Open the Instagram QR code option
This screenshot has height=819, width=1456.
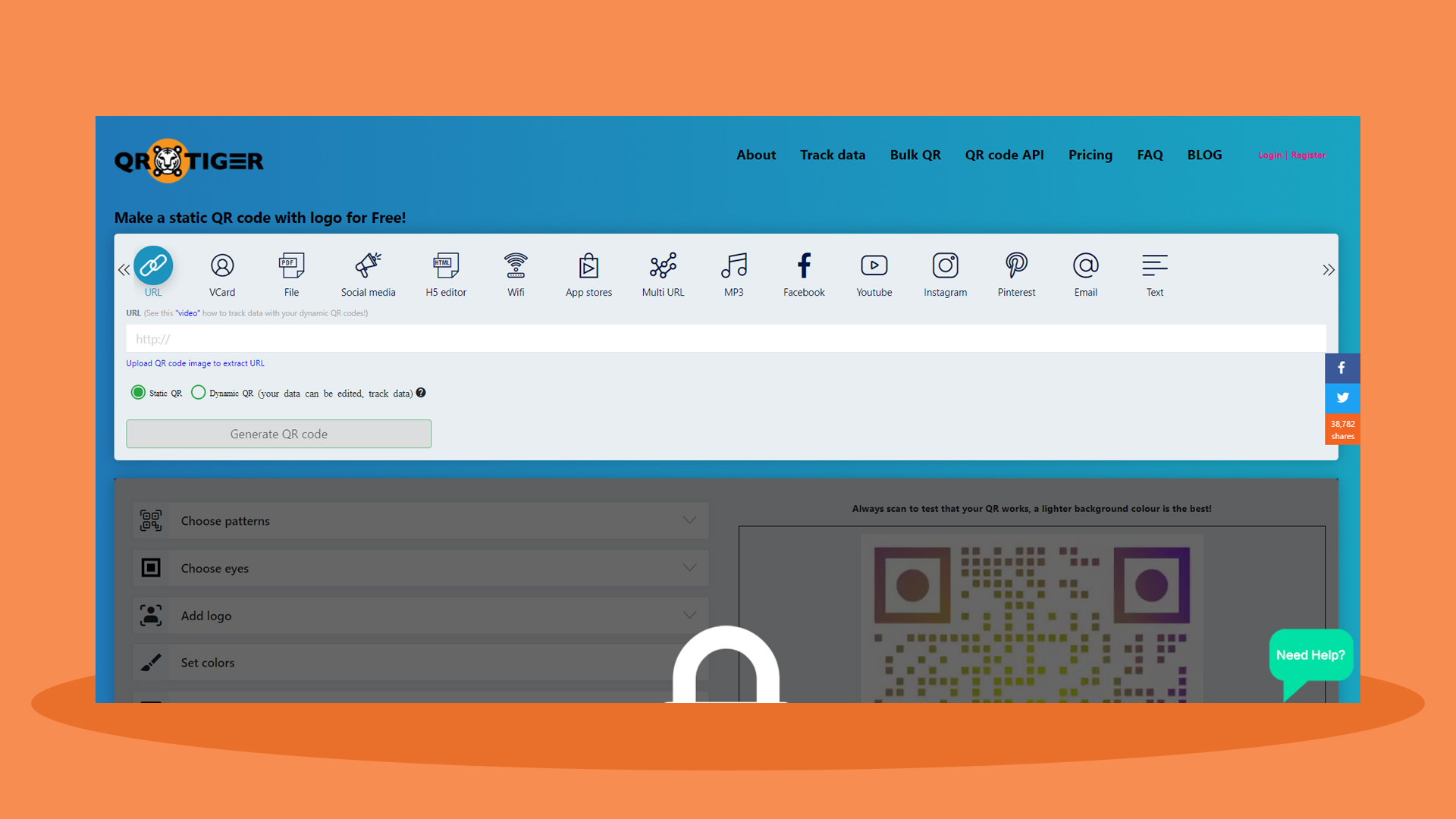coord(945,273)
